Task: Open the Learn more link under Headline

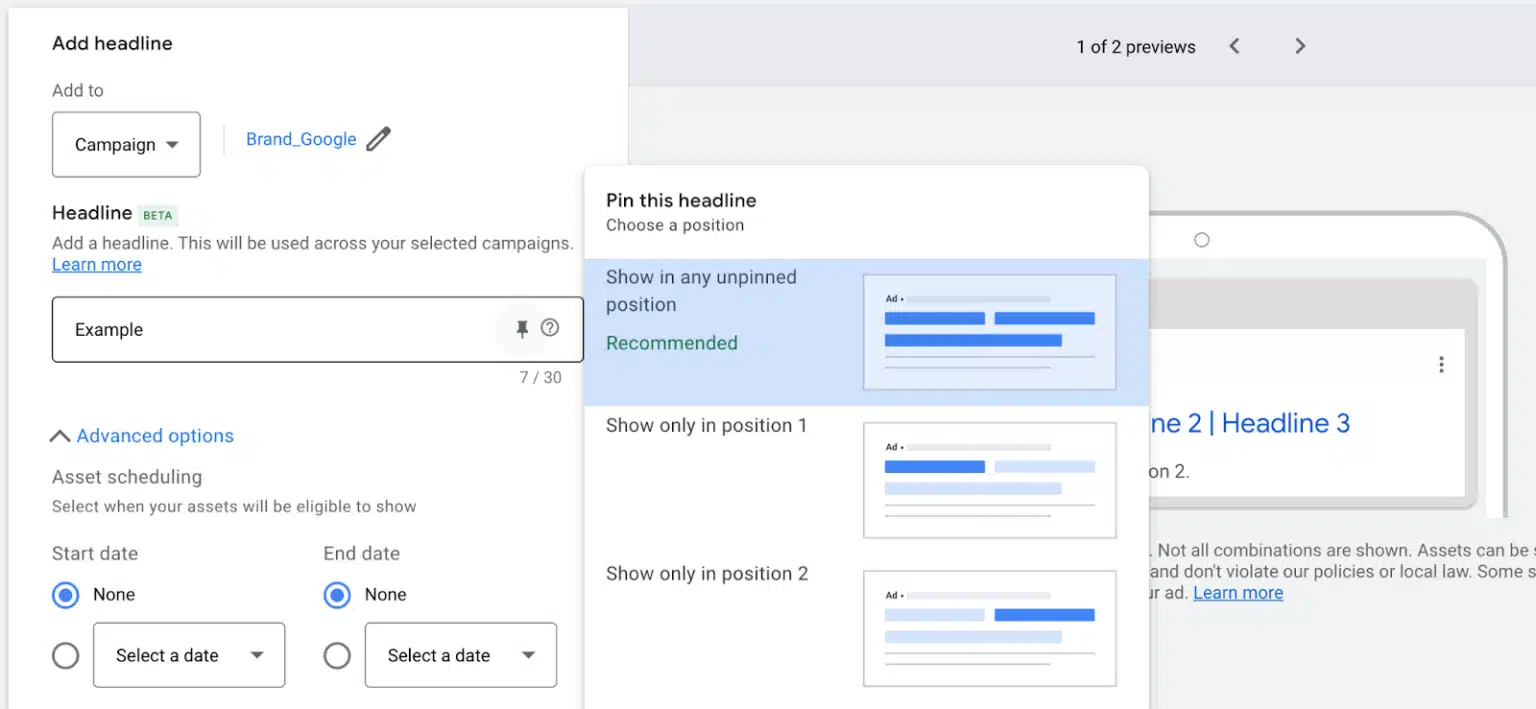Action: click(x=97, y=265)
